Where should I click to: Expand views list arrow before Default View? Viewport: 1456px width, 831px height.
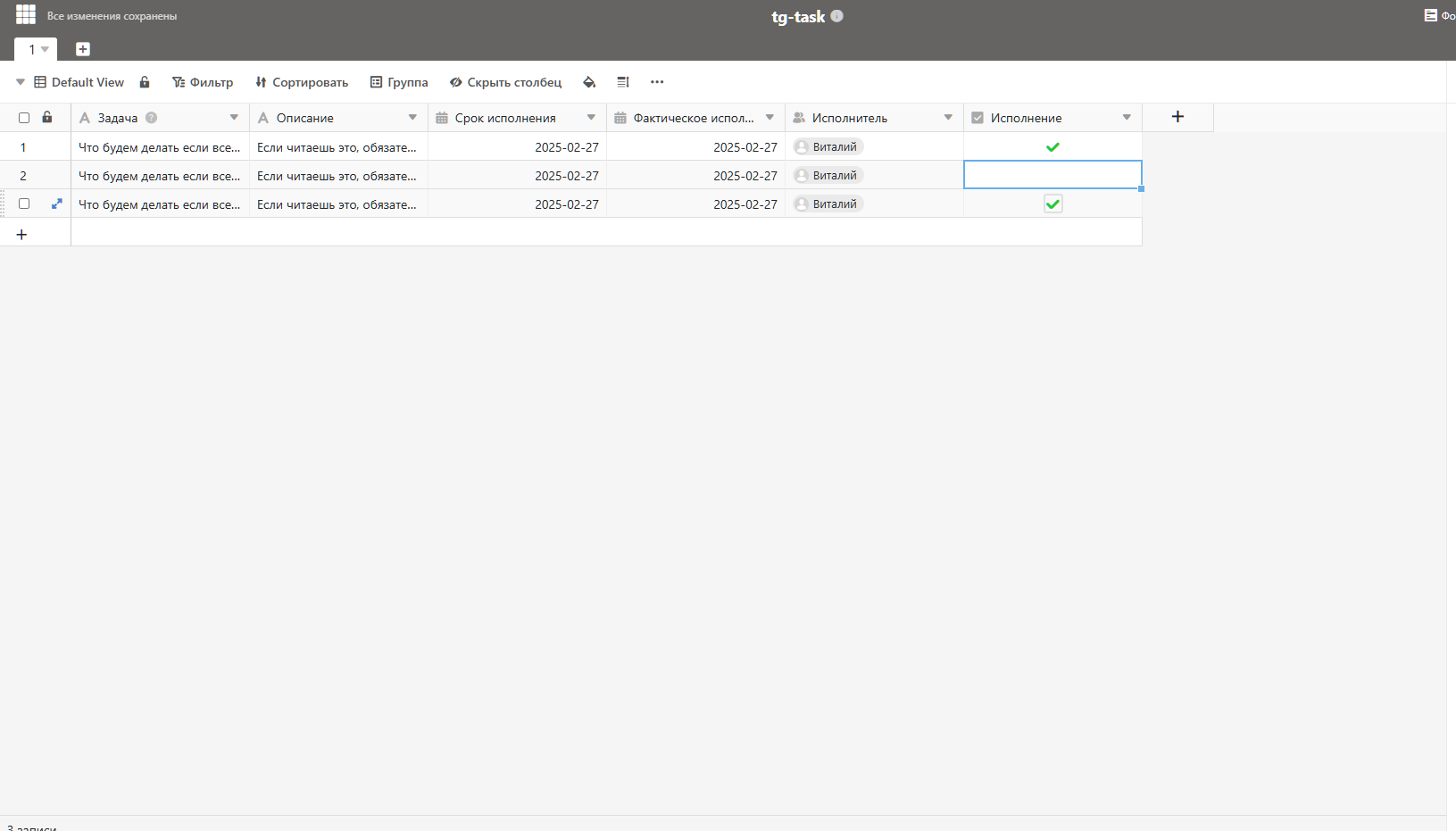click(x=21, y=82)
